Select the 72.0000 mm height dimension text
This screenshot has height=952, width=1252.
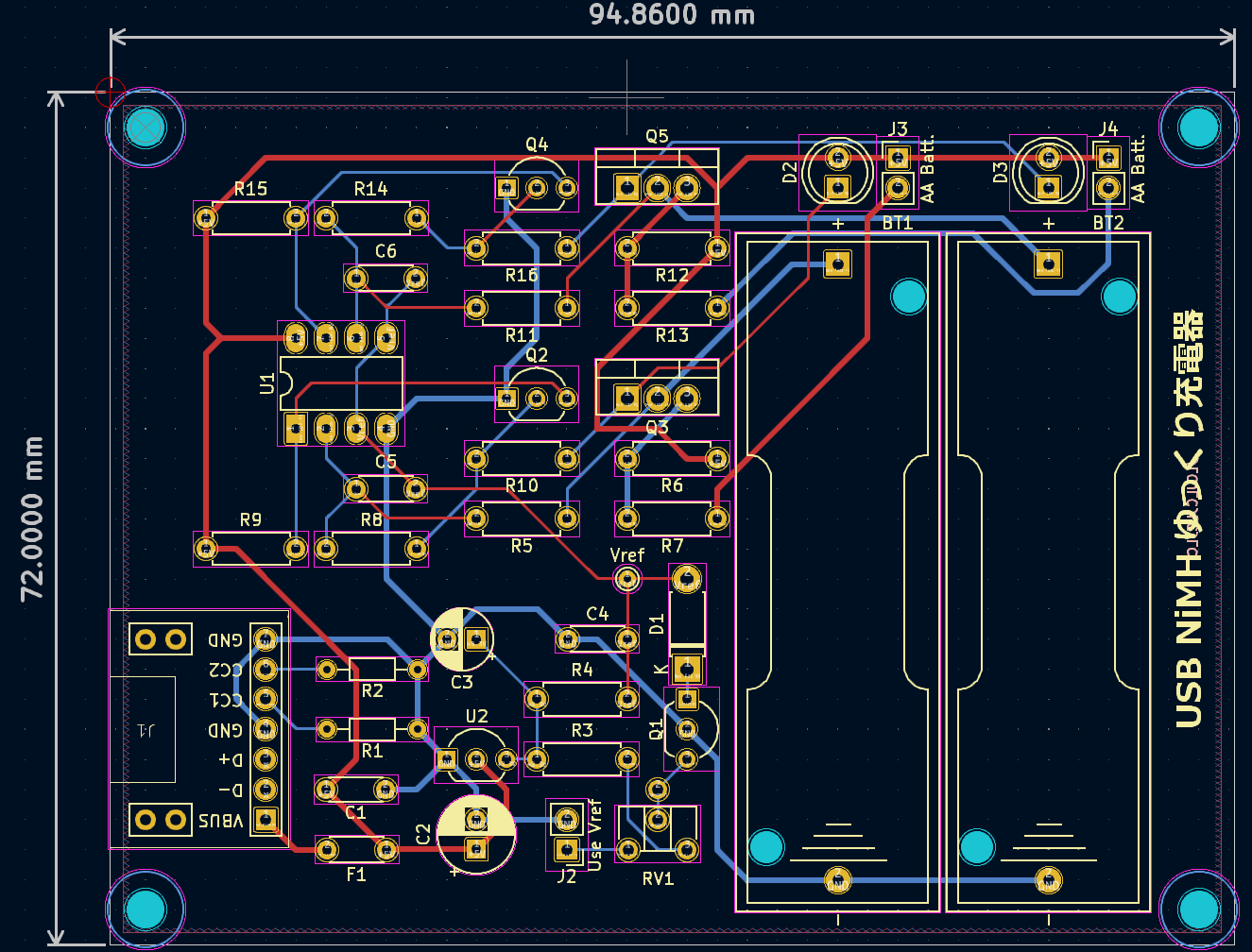(x=33, y=518)
